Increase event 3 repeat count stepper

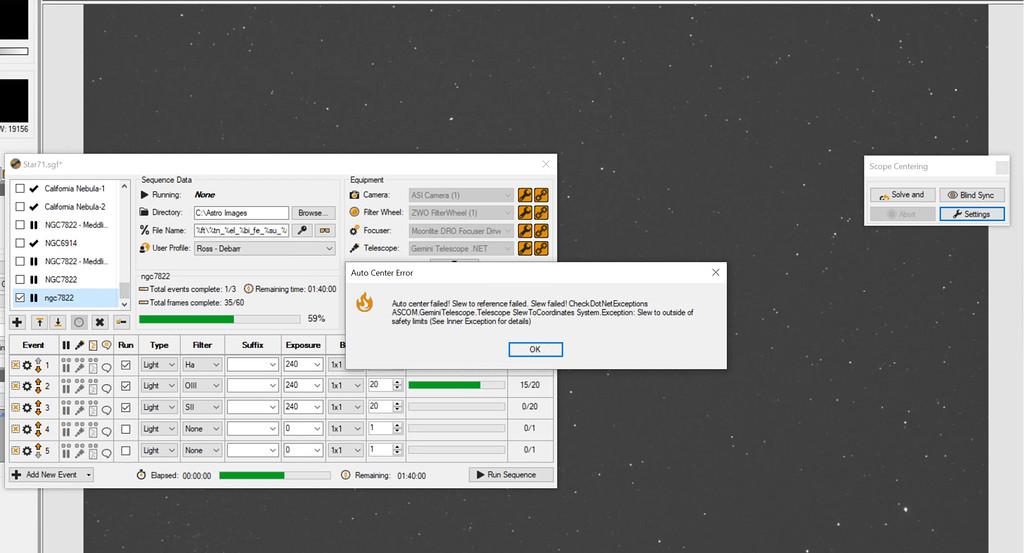[x=398, y=403]
